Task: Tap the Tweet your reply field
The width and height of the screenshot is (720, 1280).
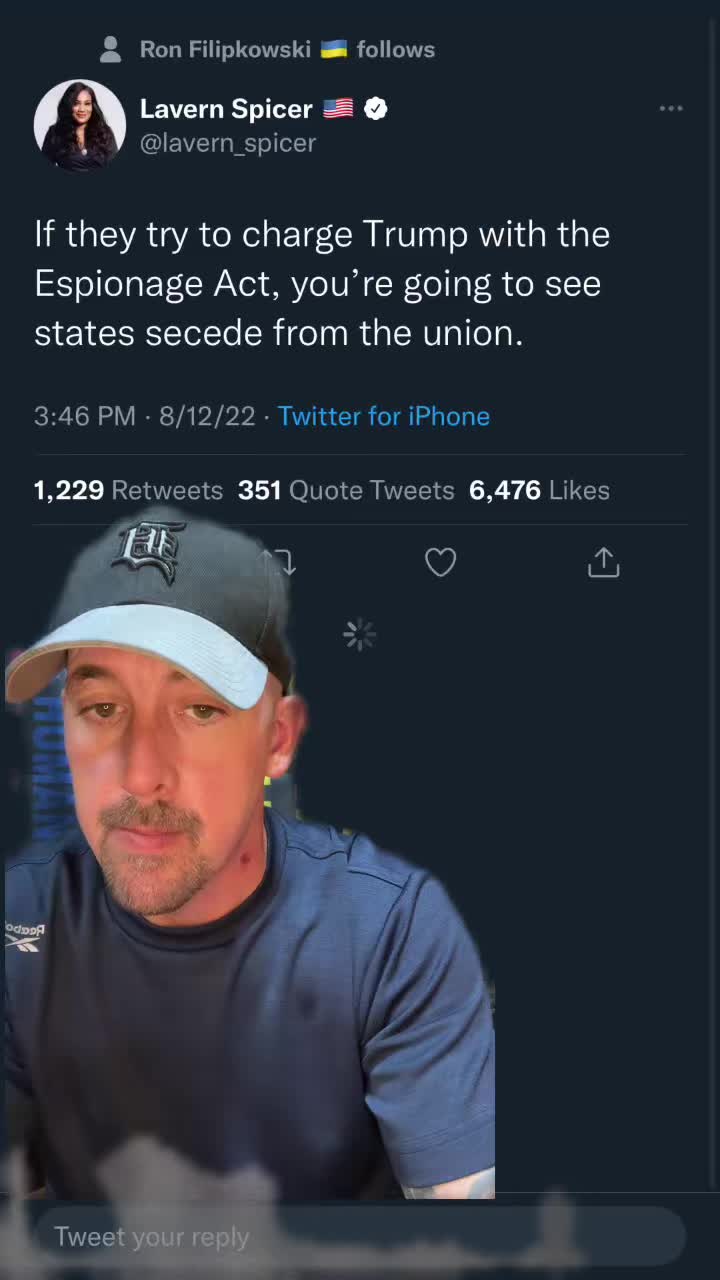Action: [x=360, y=1237]
